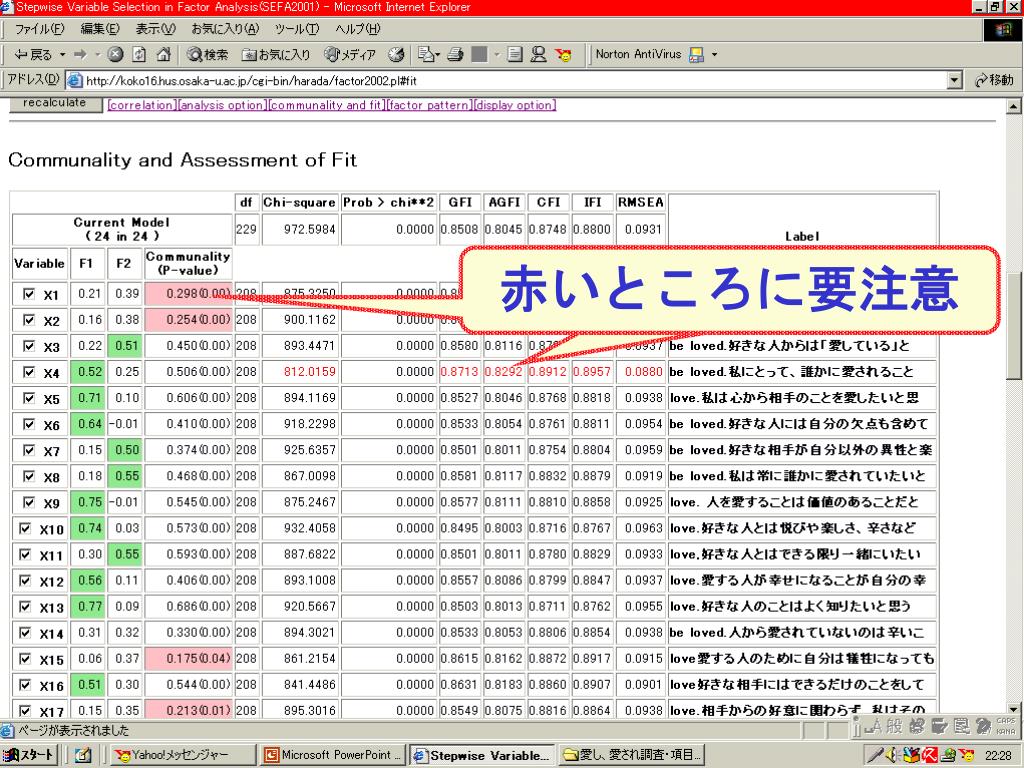Click the 移動 Go button

coord(994,80)
